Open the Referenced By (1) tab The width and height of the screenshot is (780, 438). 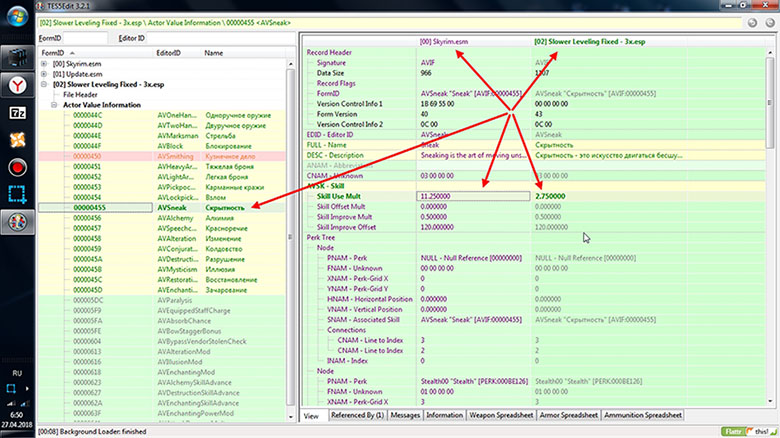(x=357, y=415)
